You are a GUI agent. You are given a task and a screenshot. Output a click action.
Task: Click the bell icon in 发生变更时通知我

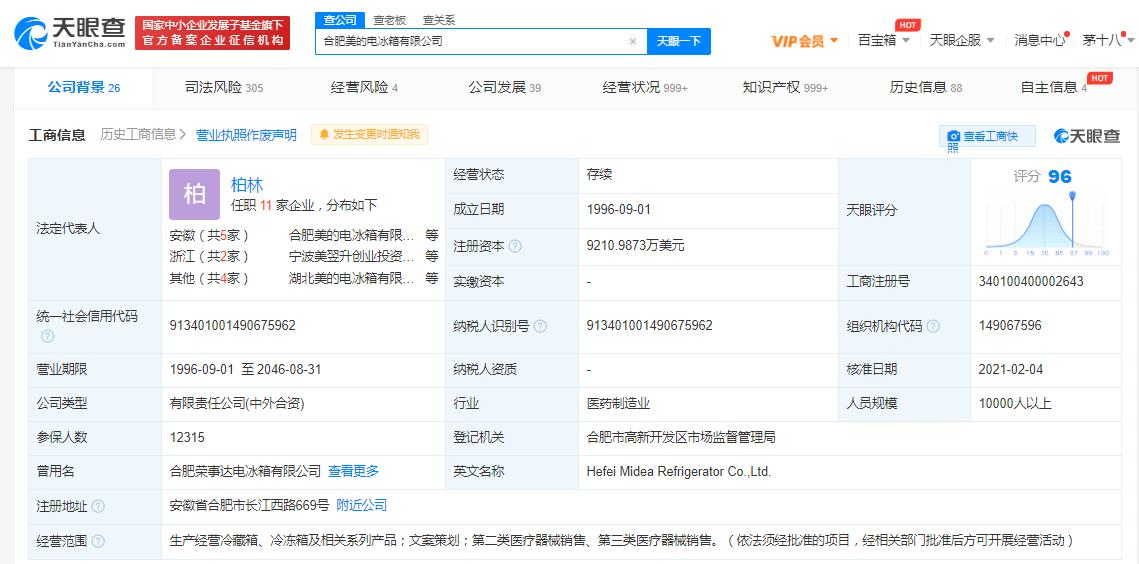click(324, 135)
